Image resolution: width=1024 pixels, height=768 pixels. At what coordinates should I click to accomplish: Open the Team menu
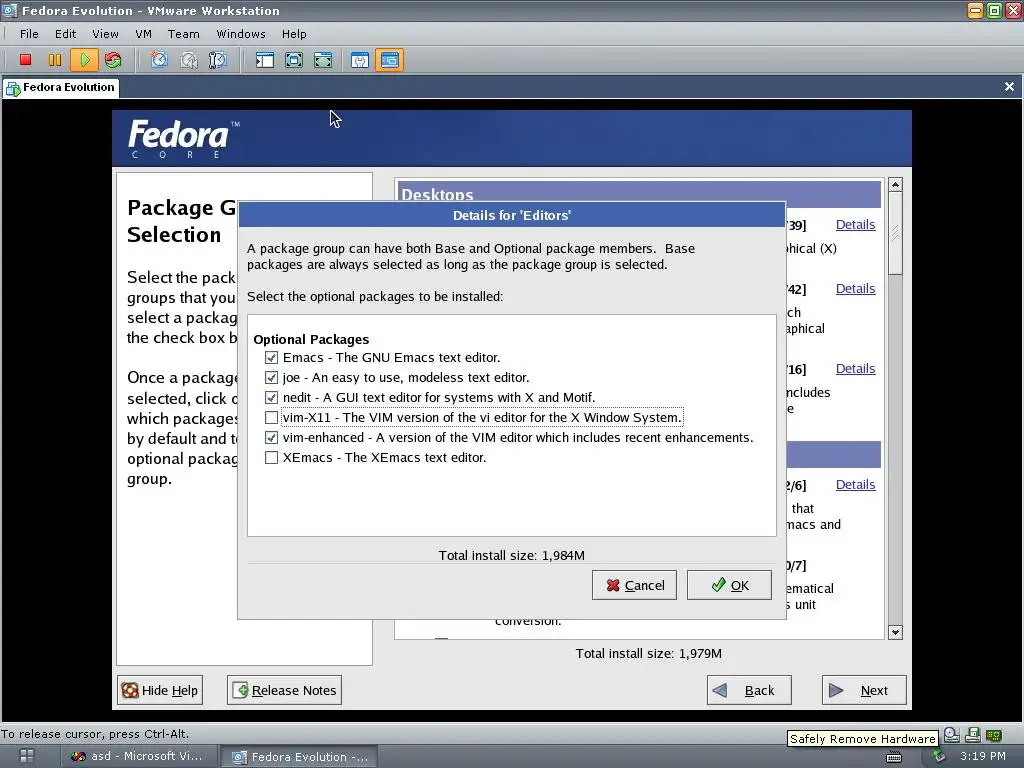[x=184, y=34]
